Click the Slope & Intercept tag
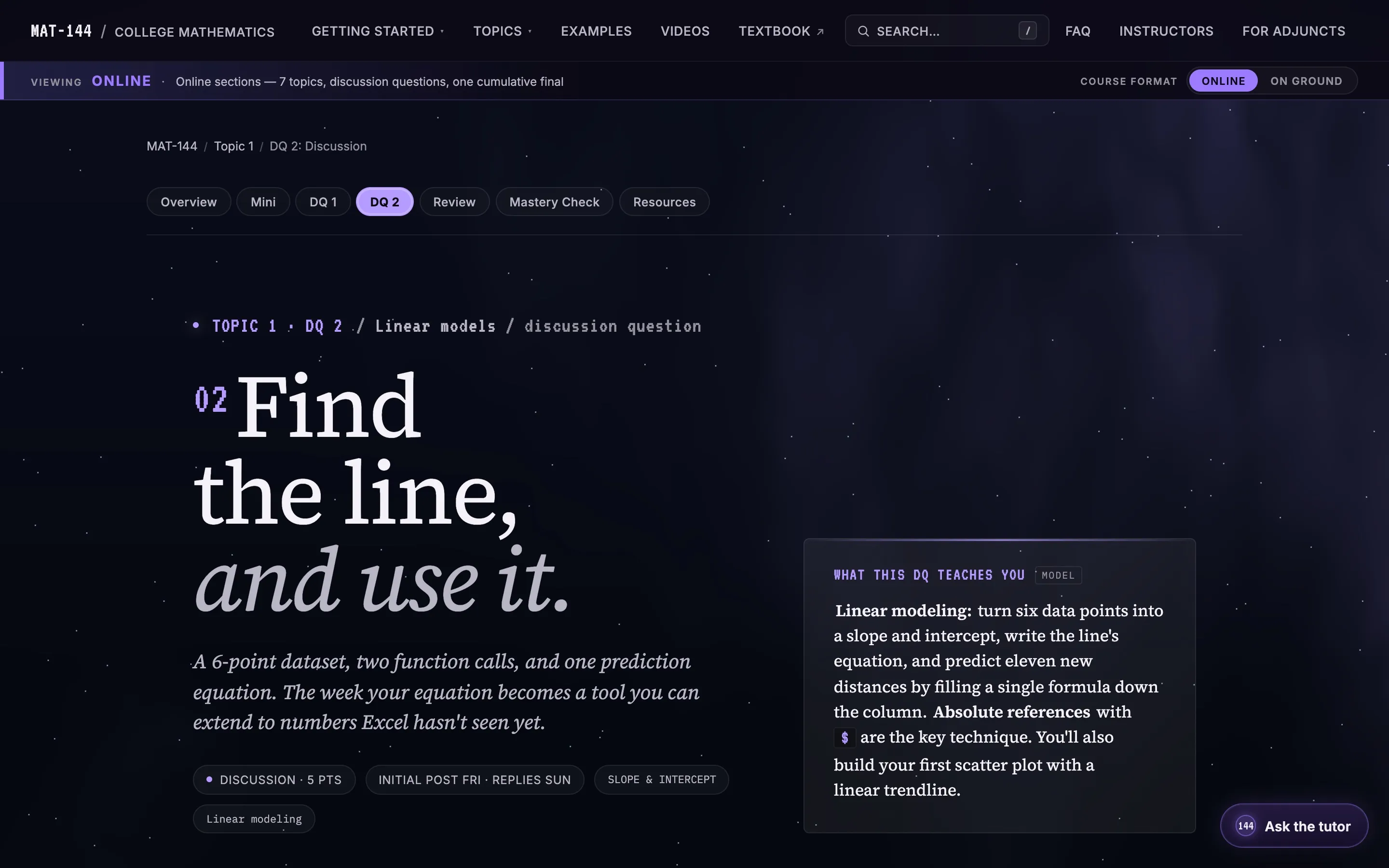Viewport: 1389px width, 868px height. point(662,780)
